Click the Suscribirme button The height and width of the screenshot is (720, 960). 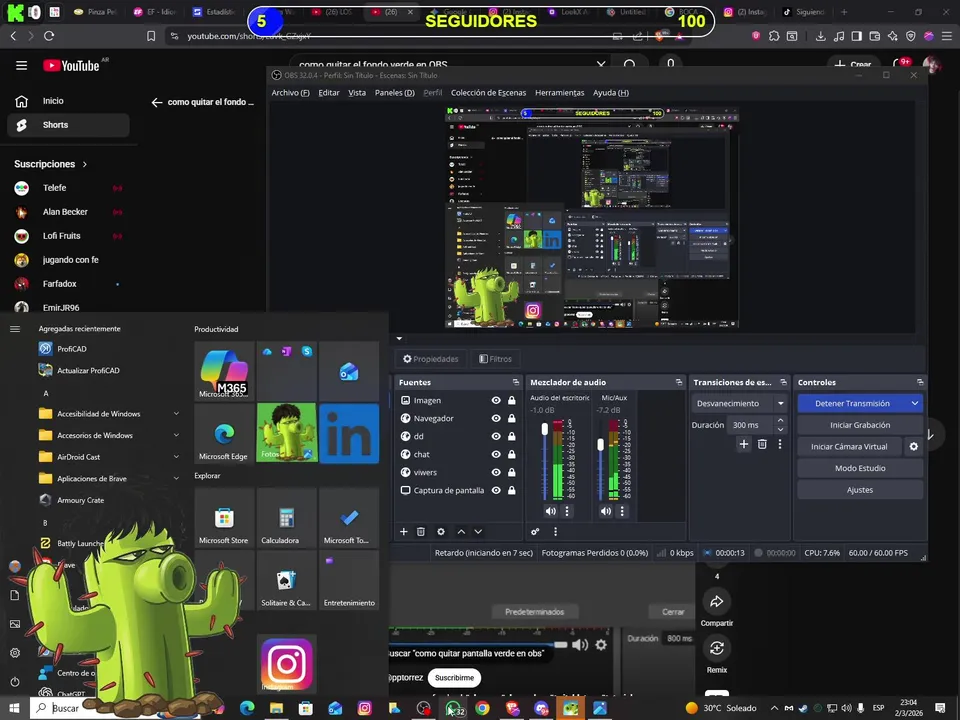coord(454,678)
